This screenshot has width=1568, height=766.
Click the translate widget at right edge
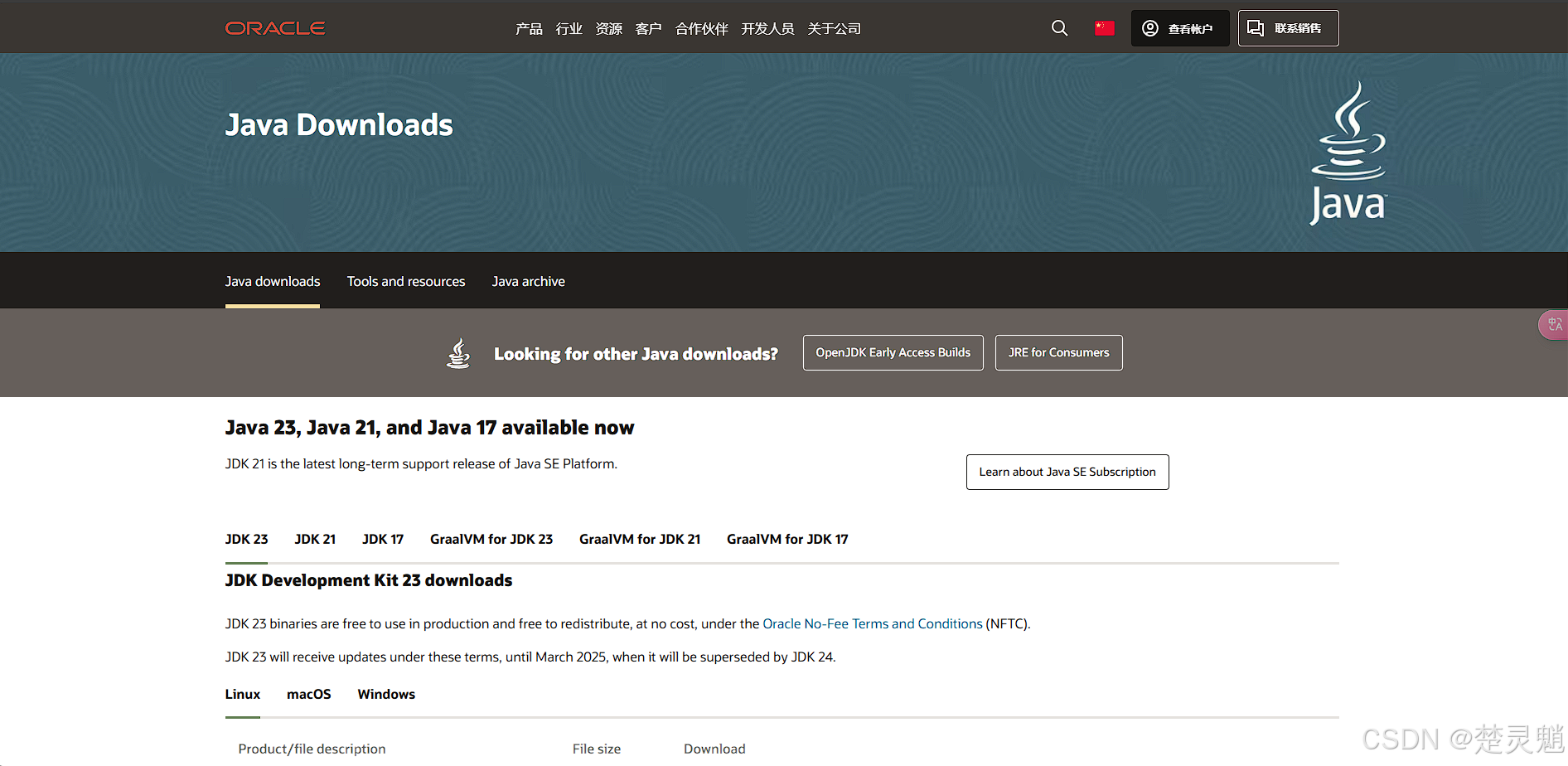pyautogui.click(x=1554, y=324)
